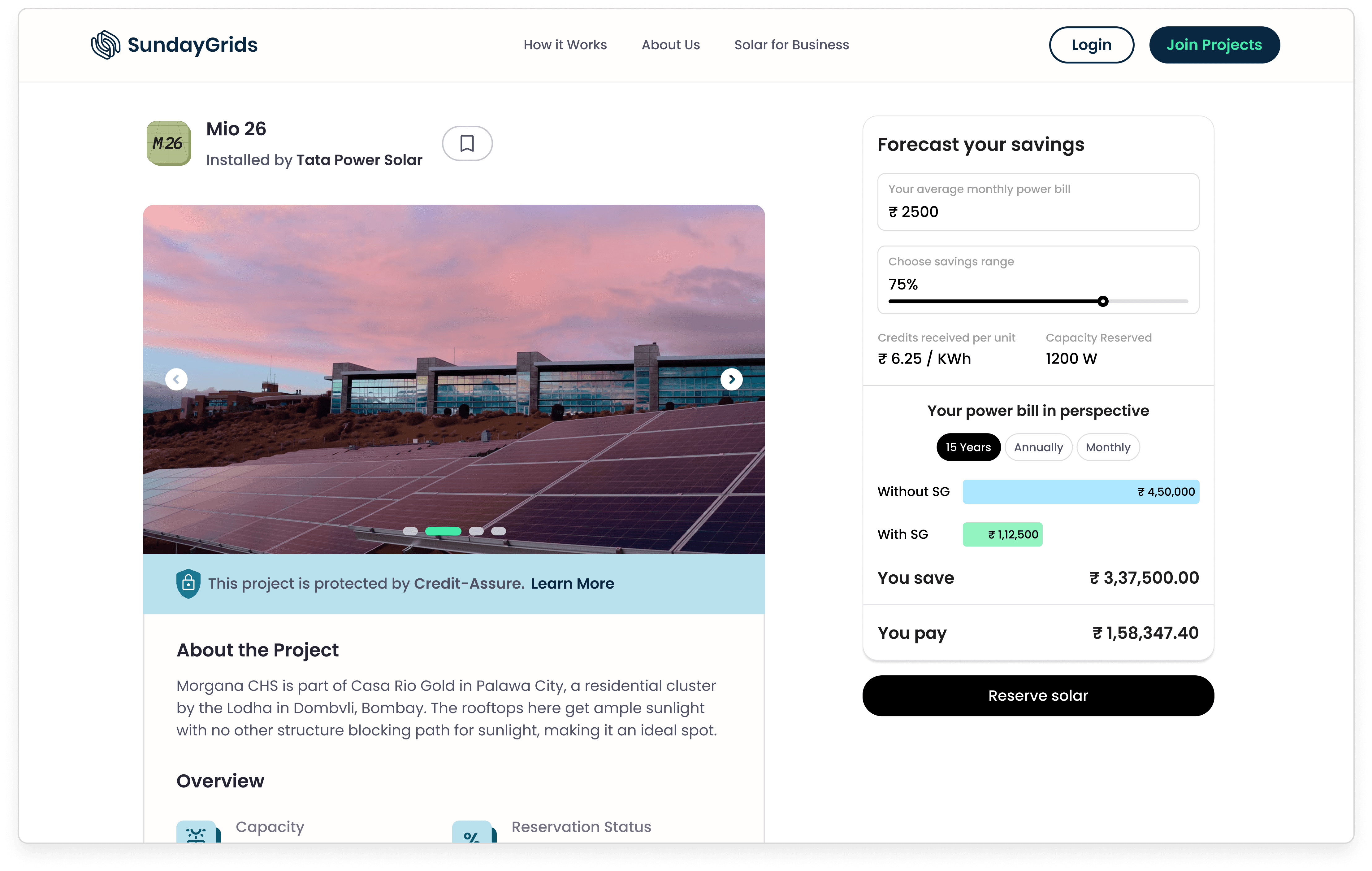Click the Credit-Assure shield lock icon

coord(188,583)
